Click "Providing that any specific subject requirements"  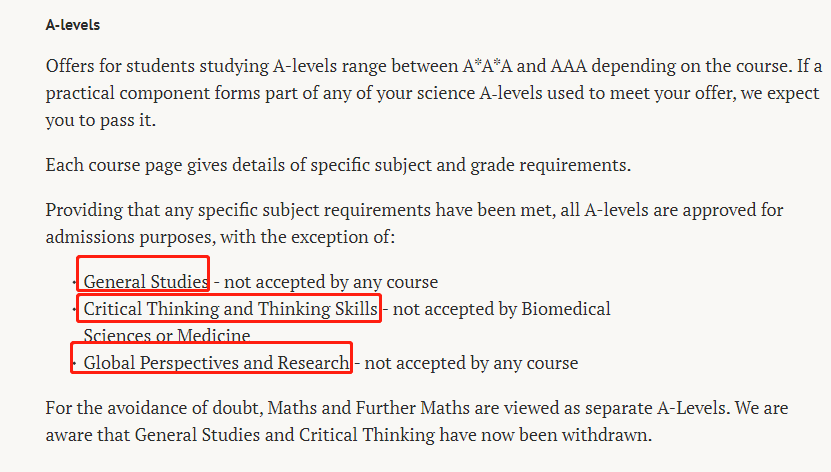click(x=238, y=210)
